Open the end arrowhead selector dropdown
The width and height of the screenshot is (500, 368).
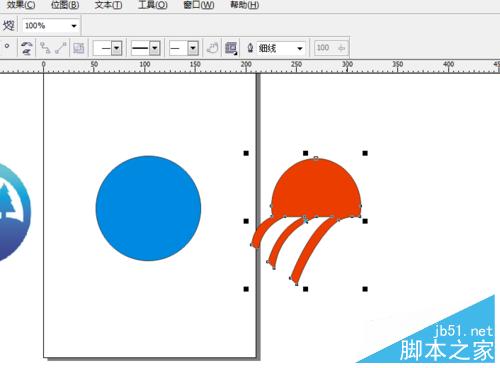(193, 48)
